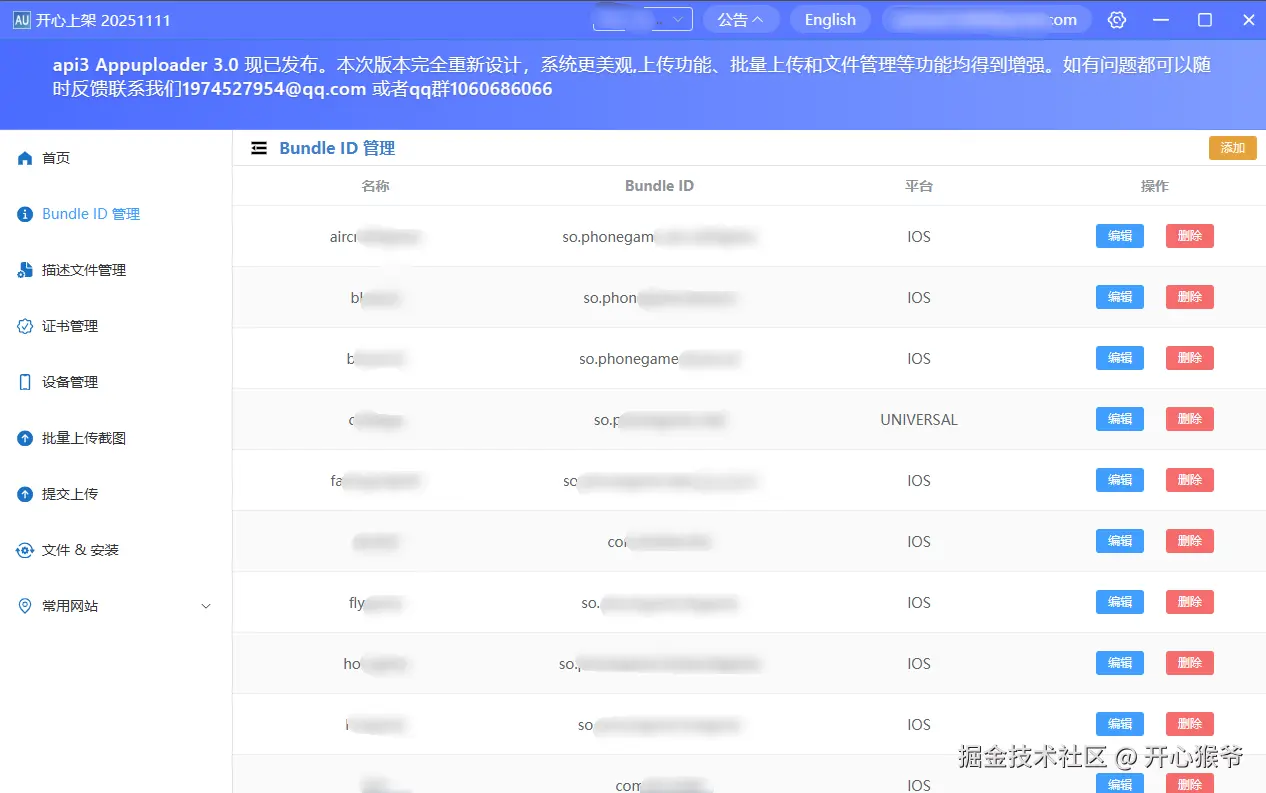Click 删除 in the airc… row
1266x793 pixels.
click(1190, 236)
